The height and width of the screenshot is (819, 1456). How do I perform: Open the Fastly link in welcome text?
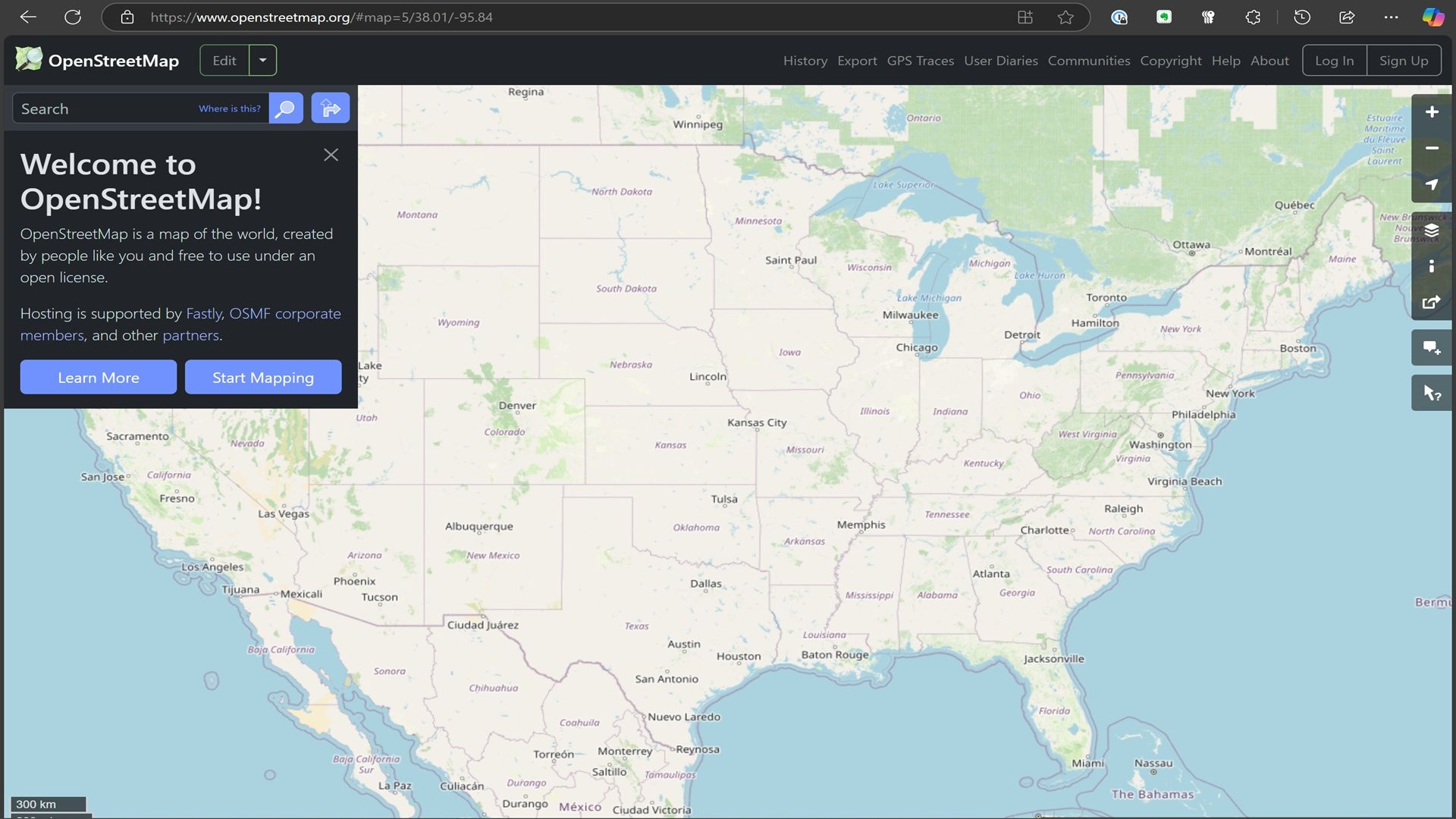[x=203, y=313]
